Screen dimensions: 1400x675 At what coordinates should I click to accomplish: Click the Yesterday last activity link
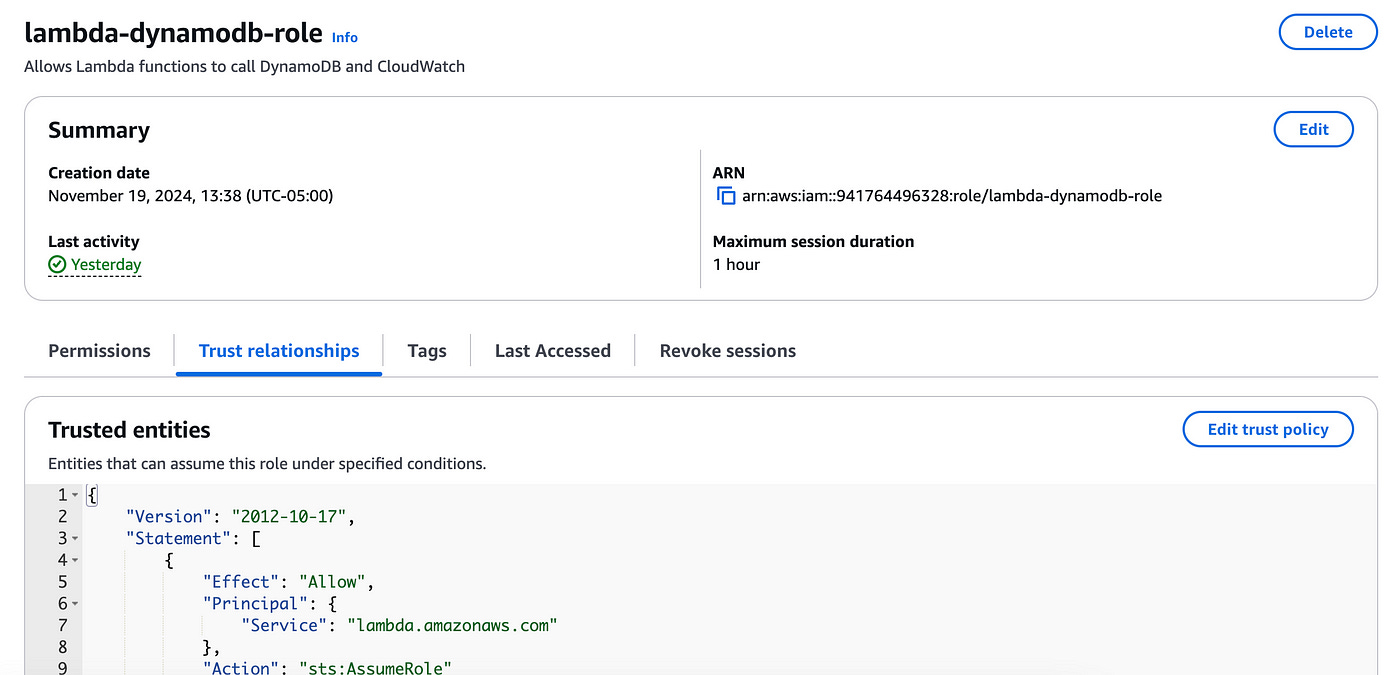click(x=106, y=265)
